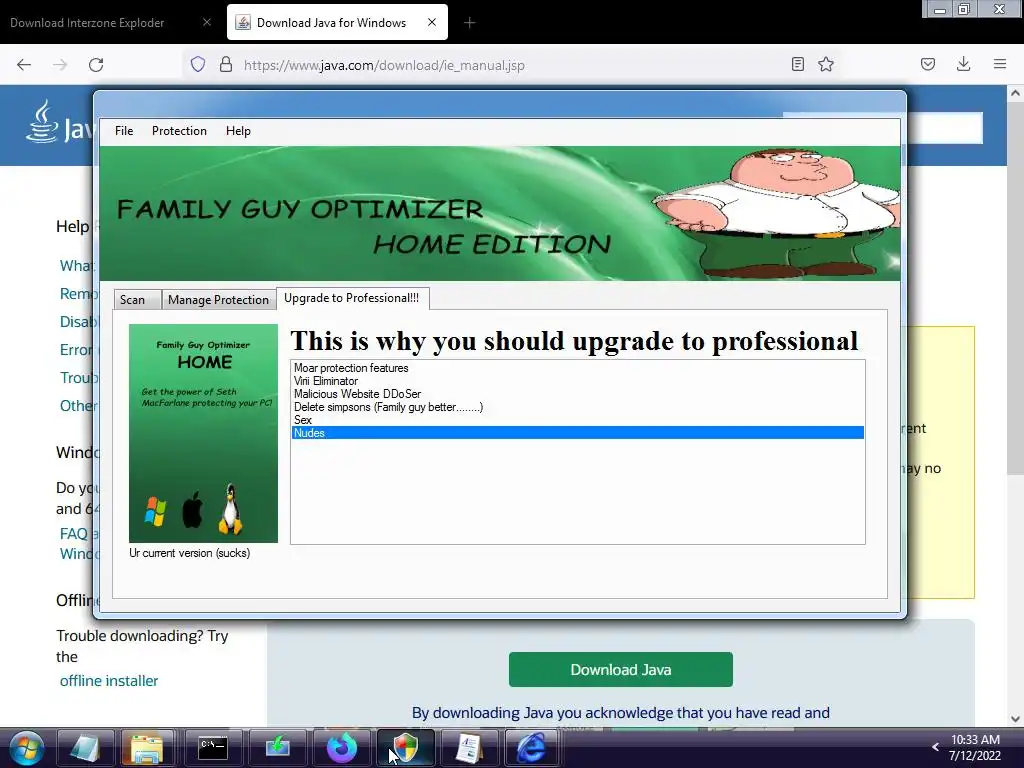Open the tracking protection shield icon

coord(198,64)
